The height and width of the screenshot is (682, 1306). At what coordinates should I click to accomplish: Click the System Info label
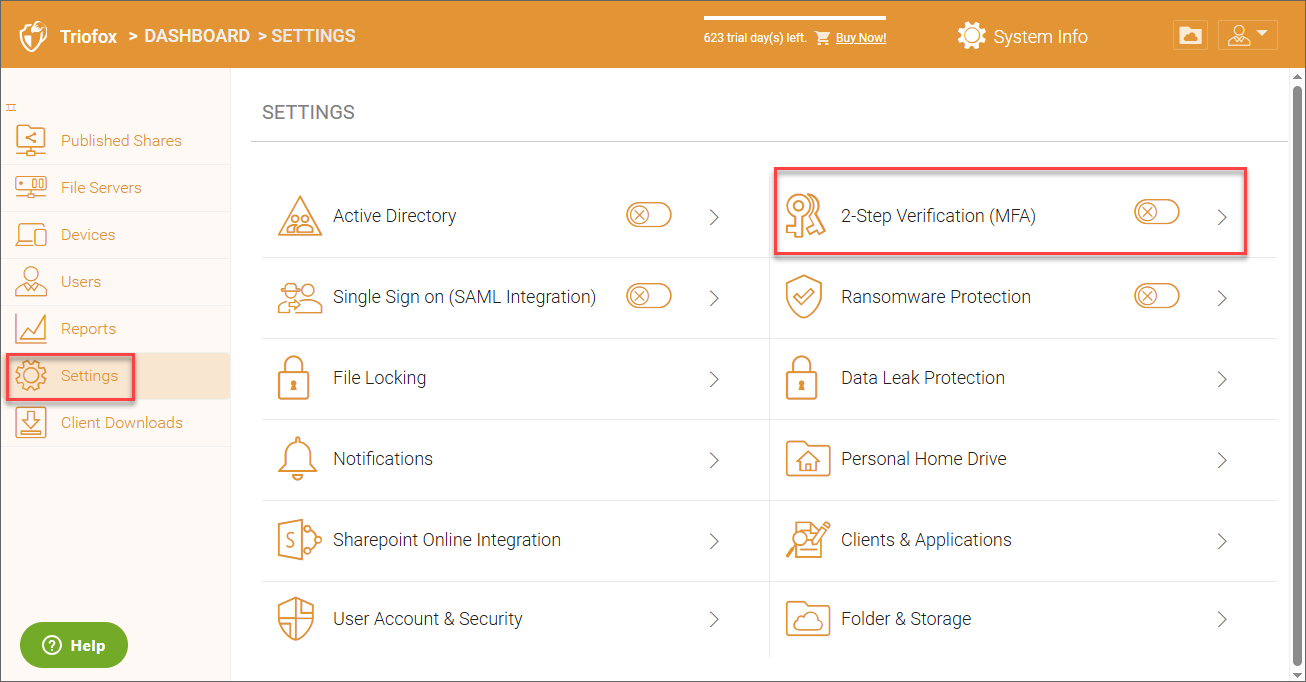click(1040, 37)
